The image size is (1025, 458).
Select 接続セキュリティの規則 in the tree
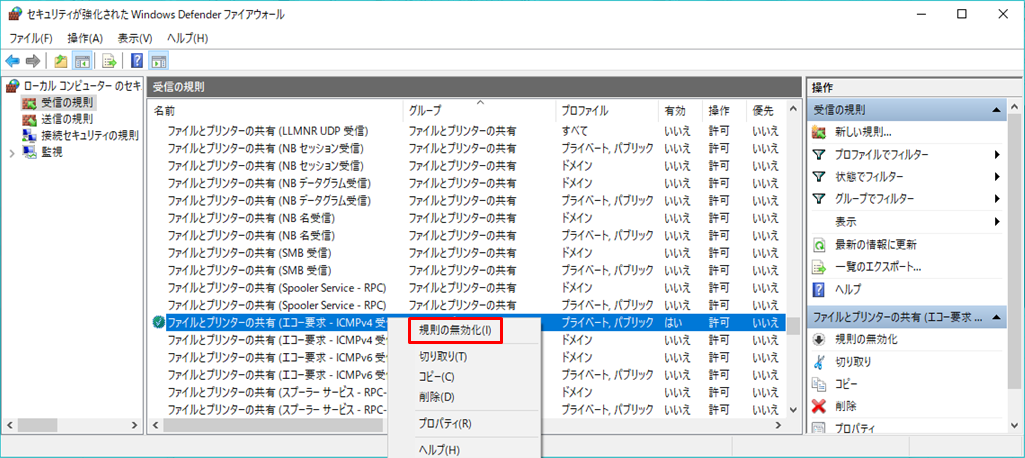(90, 135)
